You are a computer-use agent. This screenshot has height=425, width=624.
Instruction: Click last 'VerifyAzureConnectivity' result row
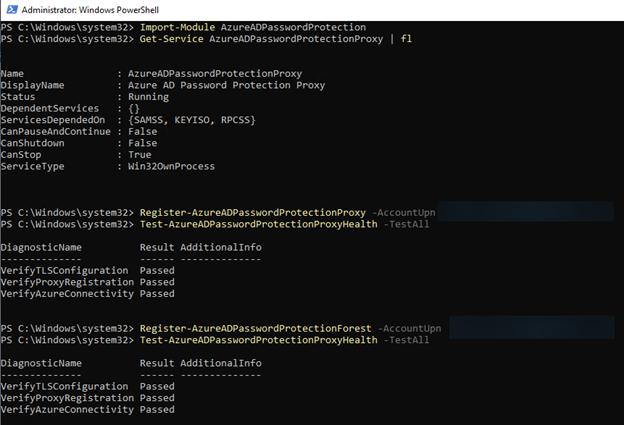88,409
